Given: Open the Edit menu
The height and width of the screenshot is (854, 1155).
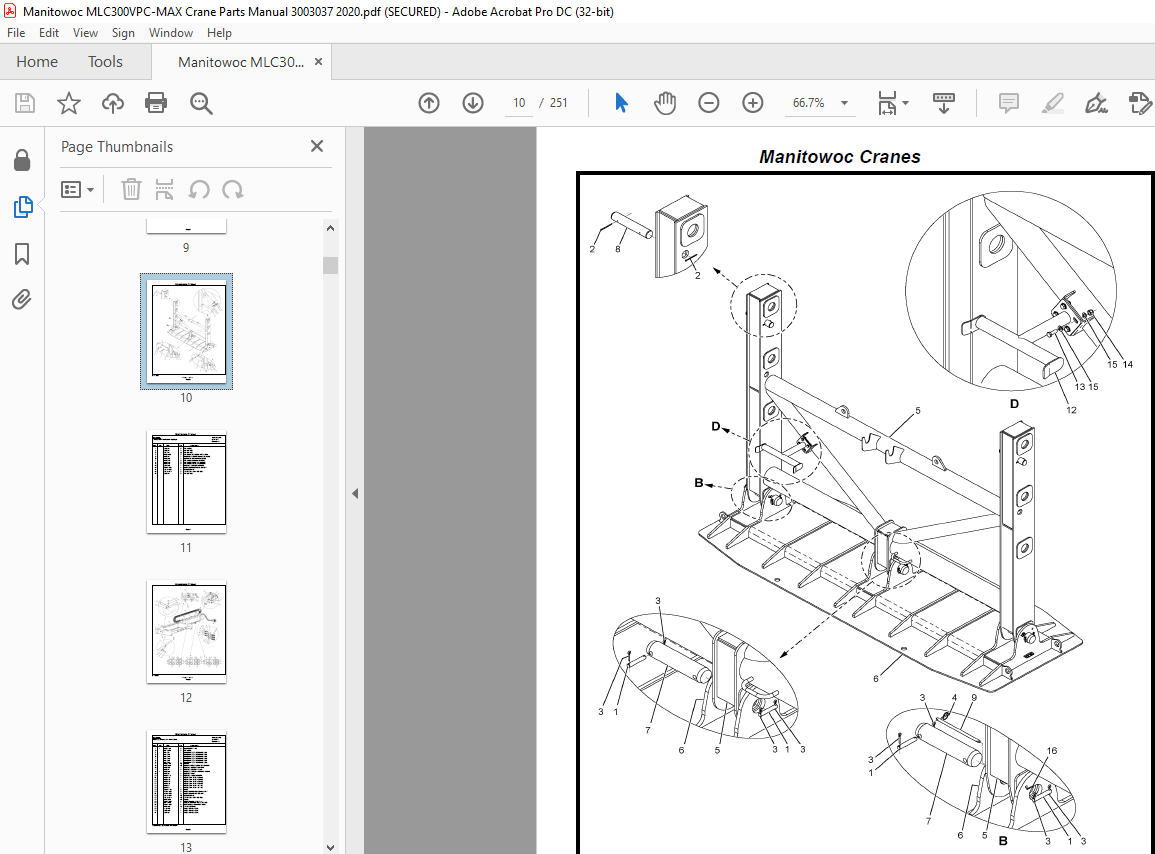Looking at the screenshot, I should (49, 33).
